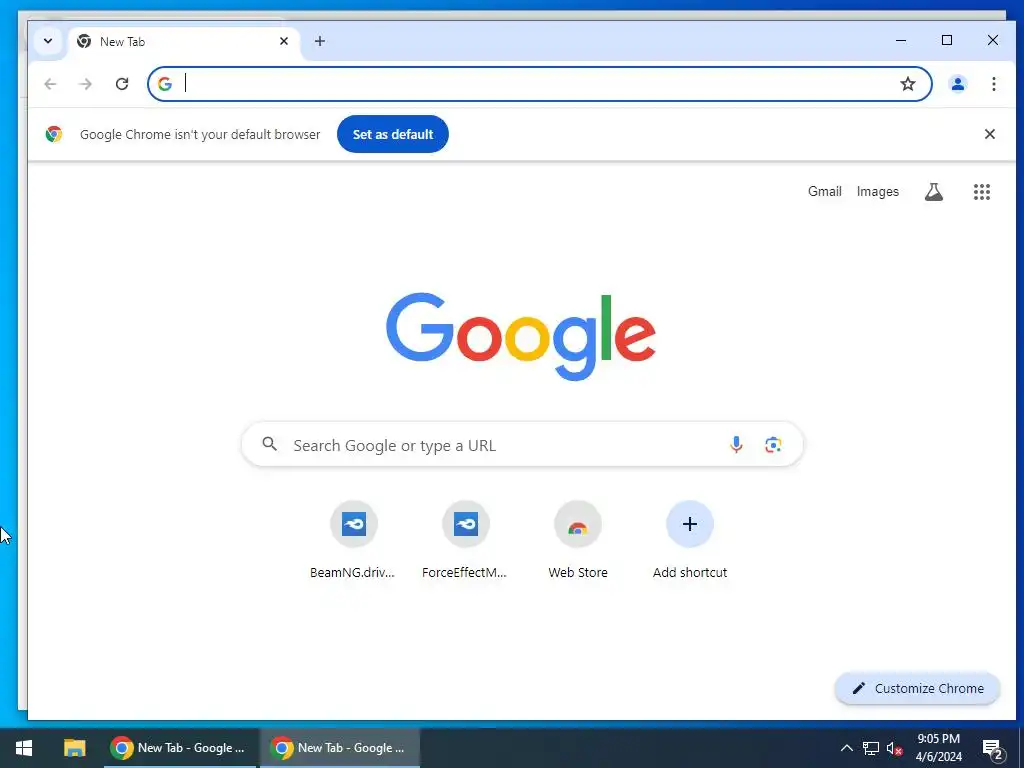Open the taskbar clock and date
This screenshot has height=768, width=1024.
point(938,748)
